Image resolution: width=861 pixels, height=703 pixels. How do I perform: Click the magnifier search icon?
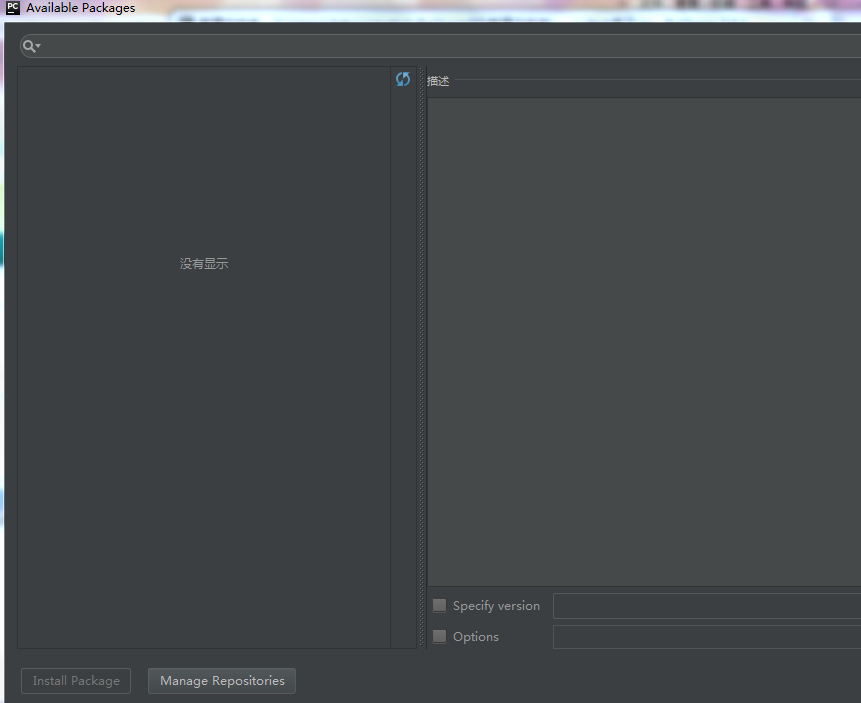point(28,46)
